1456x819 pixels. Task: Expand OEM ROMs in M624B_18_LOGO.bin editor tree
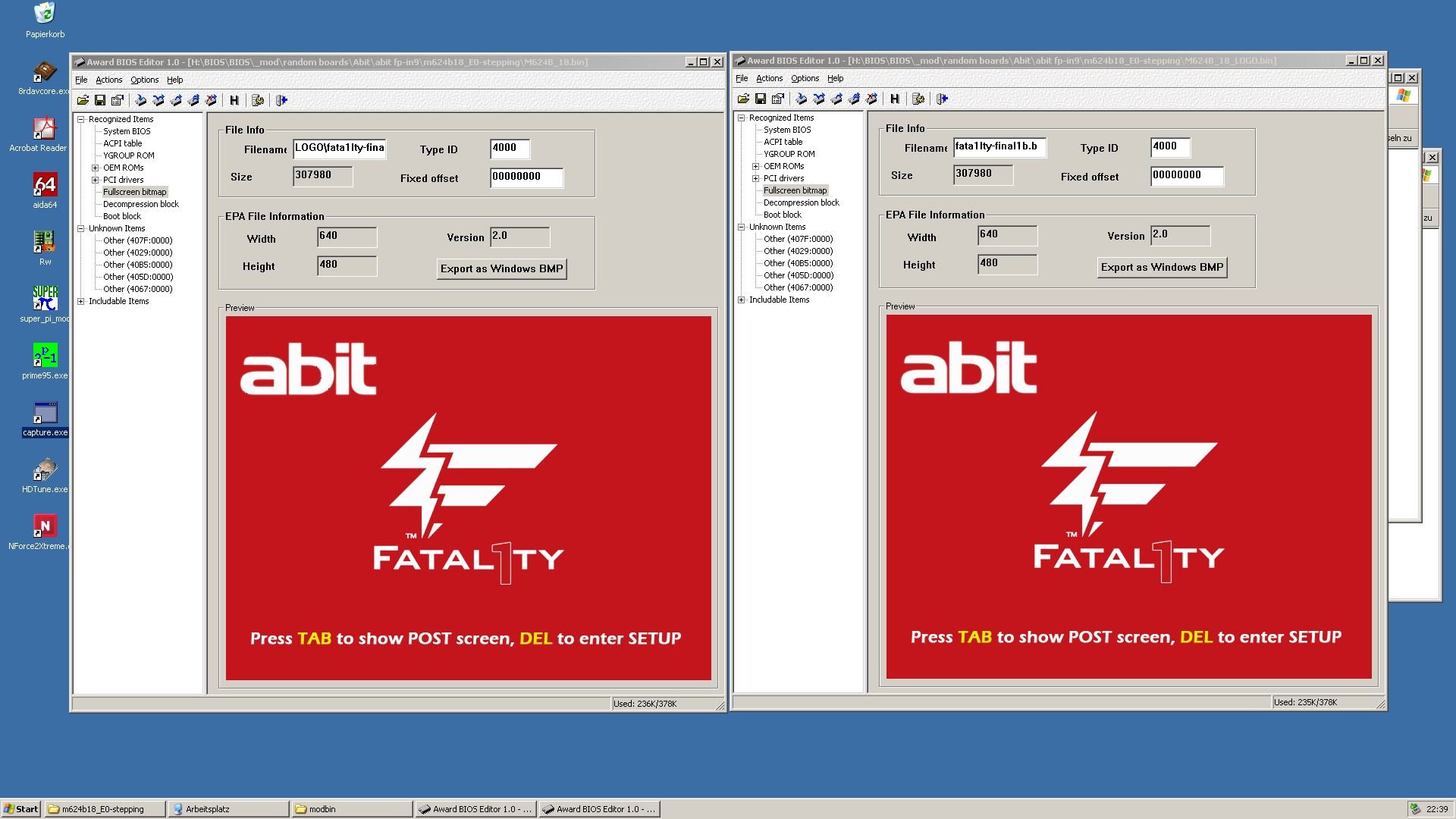(x=756, y=166)
